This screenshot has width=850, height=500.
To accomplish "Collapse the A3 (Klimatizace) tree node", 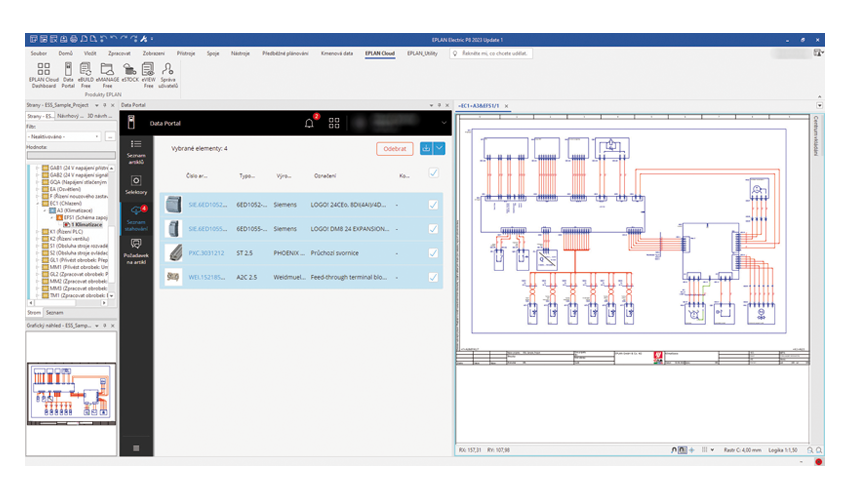I will pos(45,210).
